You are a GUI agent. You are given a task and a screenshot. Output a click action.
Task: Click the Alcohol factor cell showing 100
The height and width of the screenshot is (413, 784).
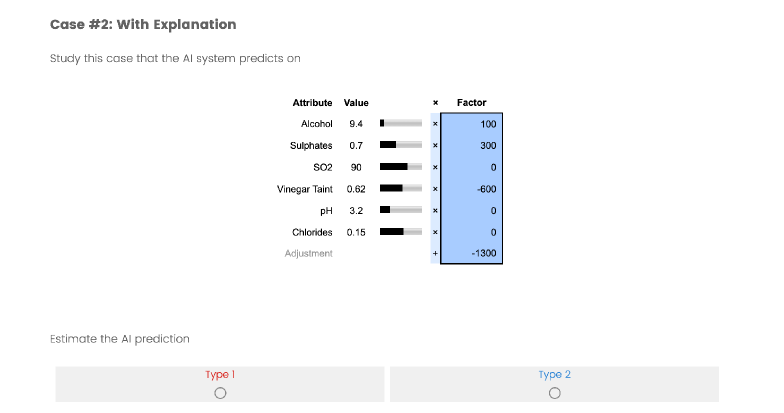(x=471, y=124)
